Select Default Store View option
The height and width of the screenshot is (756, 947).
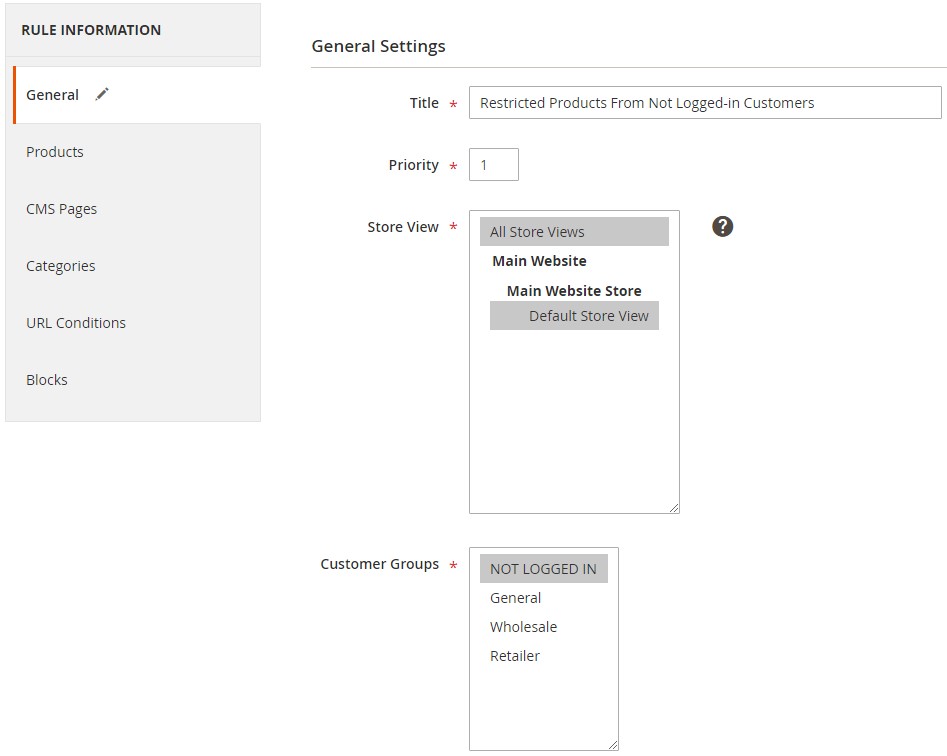tap(588, 316)
